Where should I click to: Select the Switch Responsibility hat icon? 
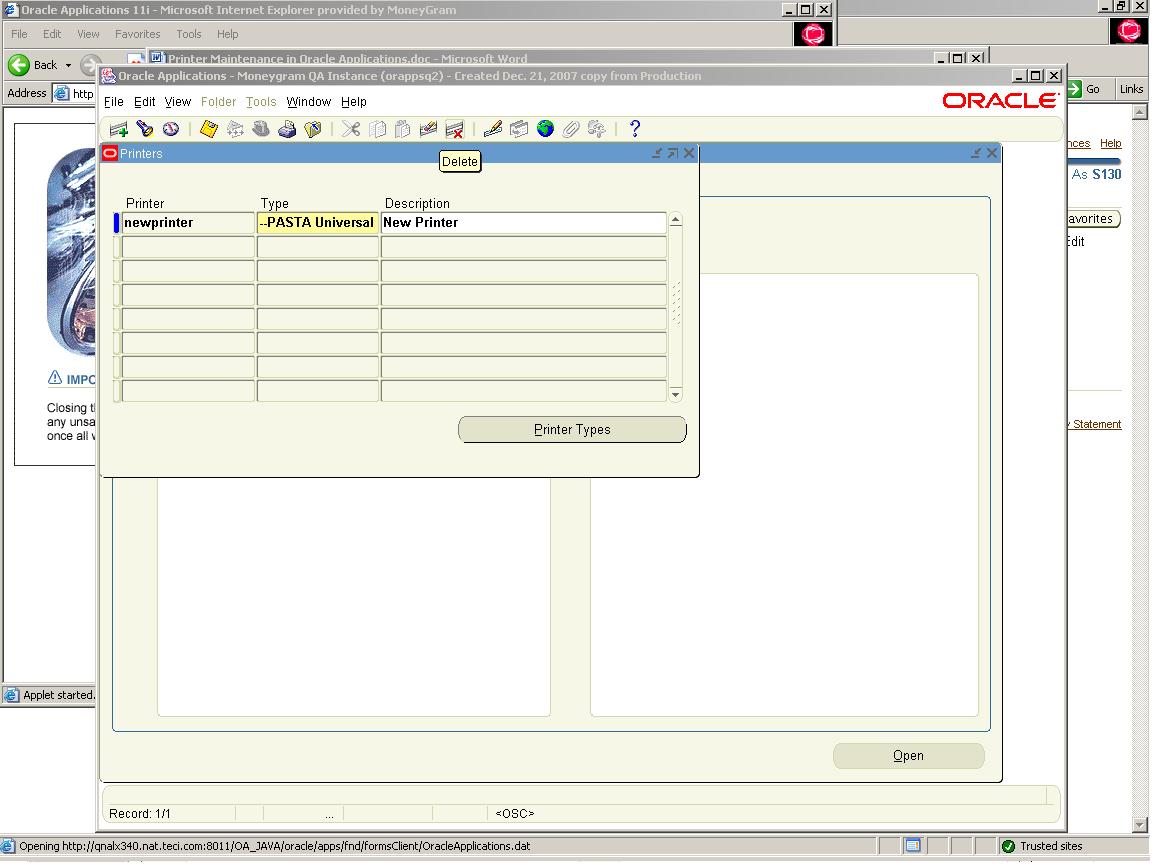click(260, 129)
